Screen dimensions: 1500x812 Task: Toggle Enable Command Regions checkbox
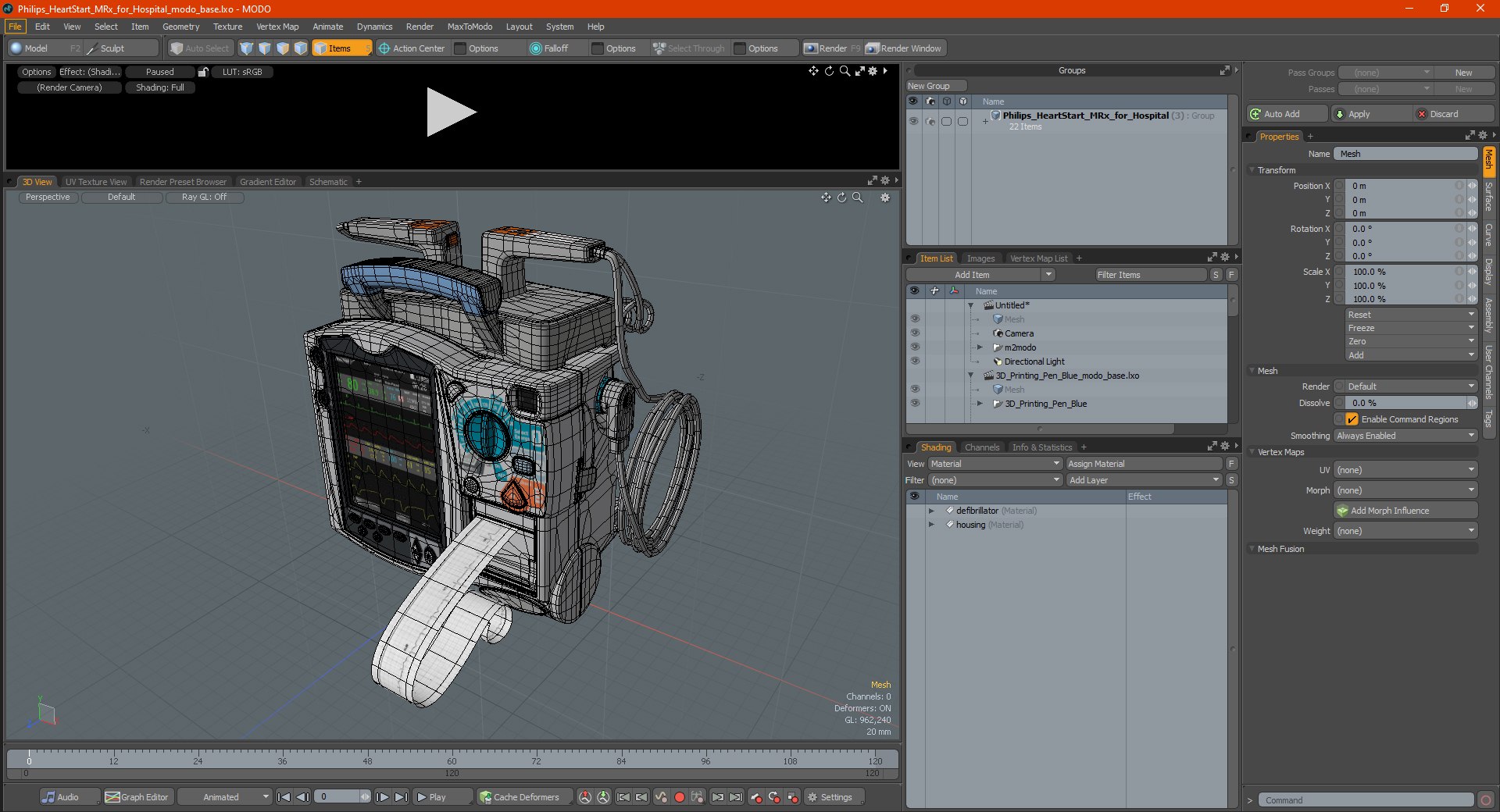click(x=1352, y=419)
